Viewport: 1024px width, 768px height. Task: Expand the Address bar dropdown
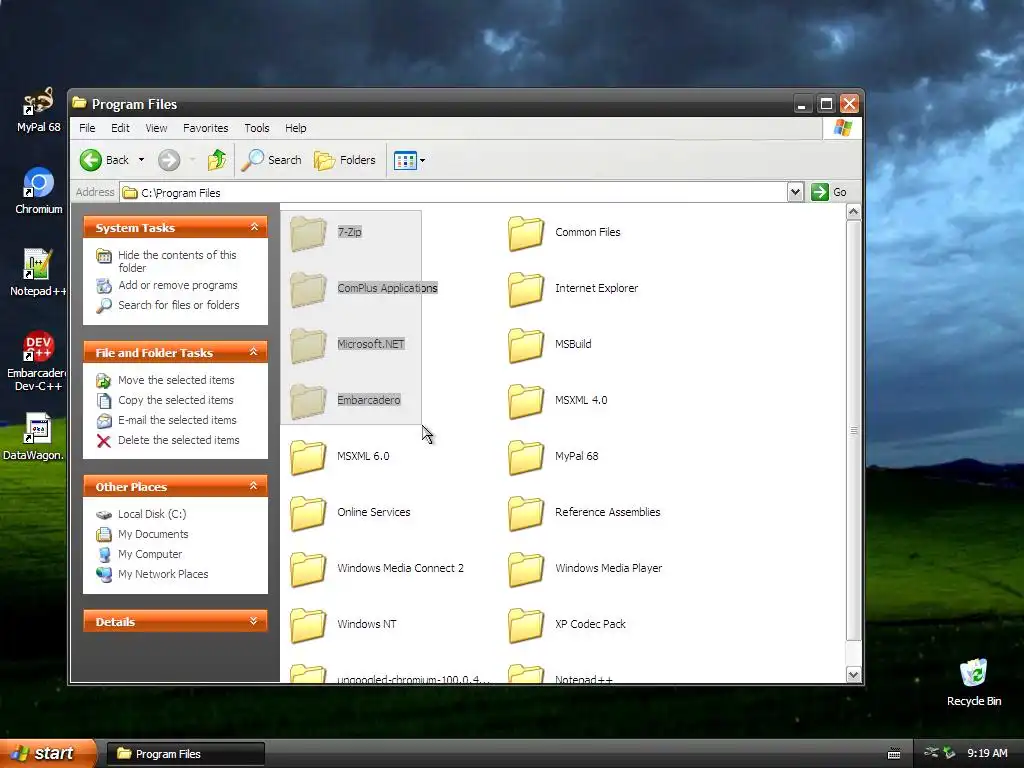pyautogui.click(x=795, y=192)
